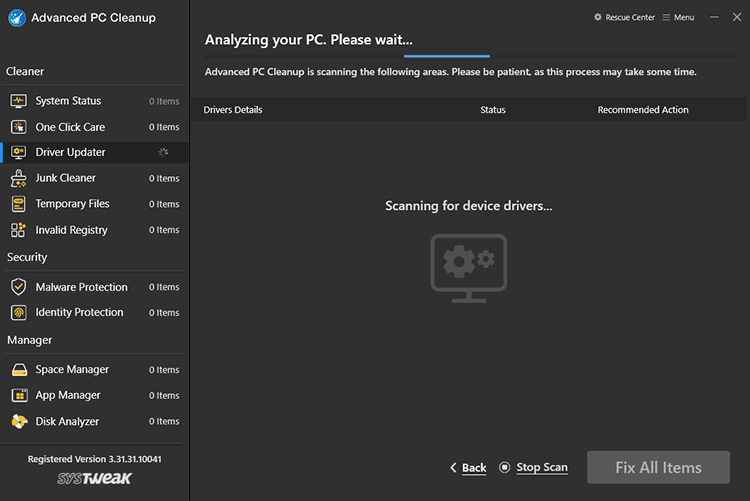Click the Disk Analyzer pie icon
The image size is (750, 501).
[18, 422]
